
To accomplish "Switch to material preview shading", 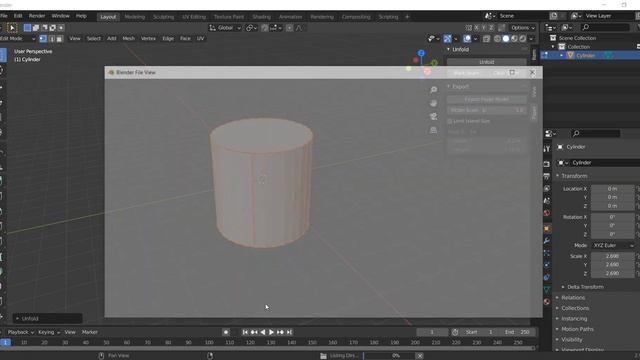I will [x=514, y=39].
